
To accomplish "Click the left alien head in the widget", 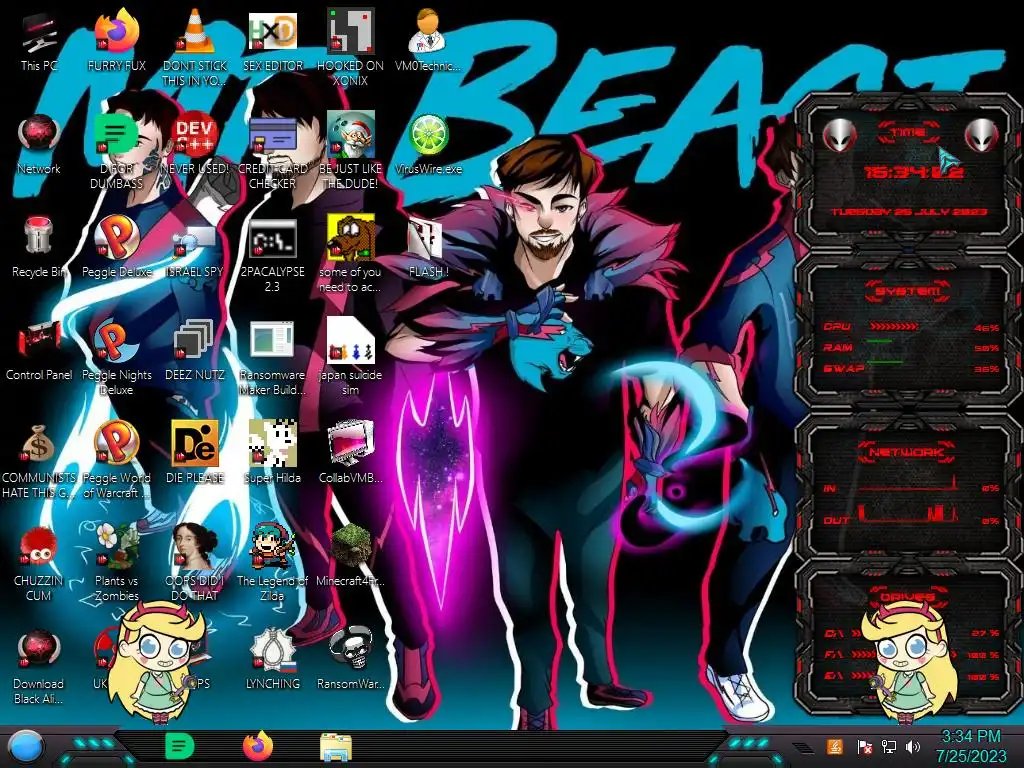I will coord(839,135).
